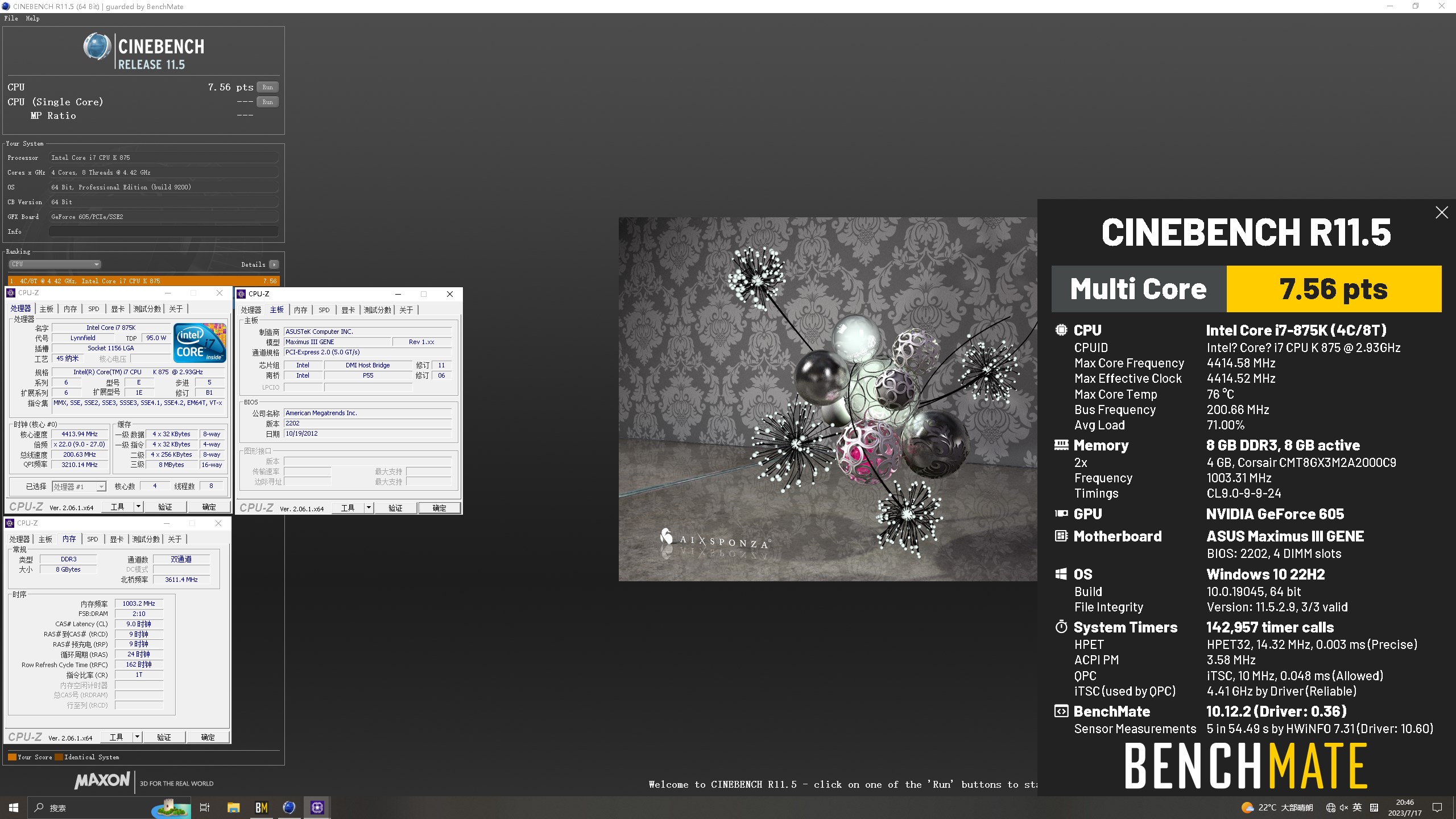Click the CPU chip icon in BenchMate panel

1061,330
